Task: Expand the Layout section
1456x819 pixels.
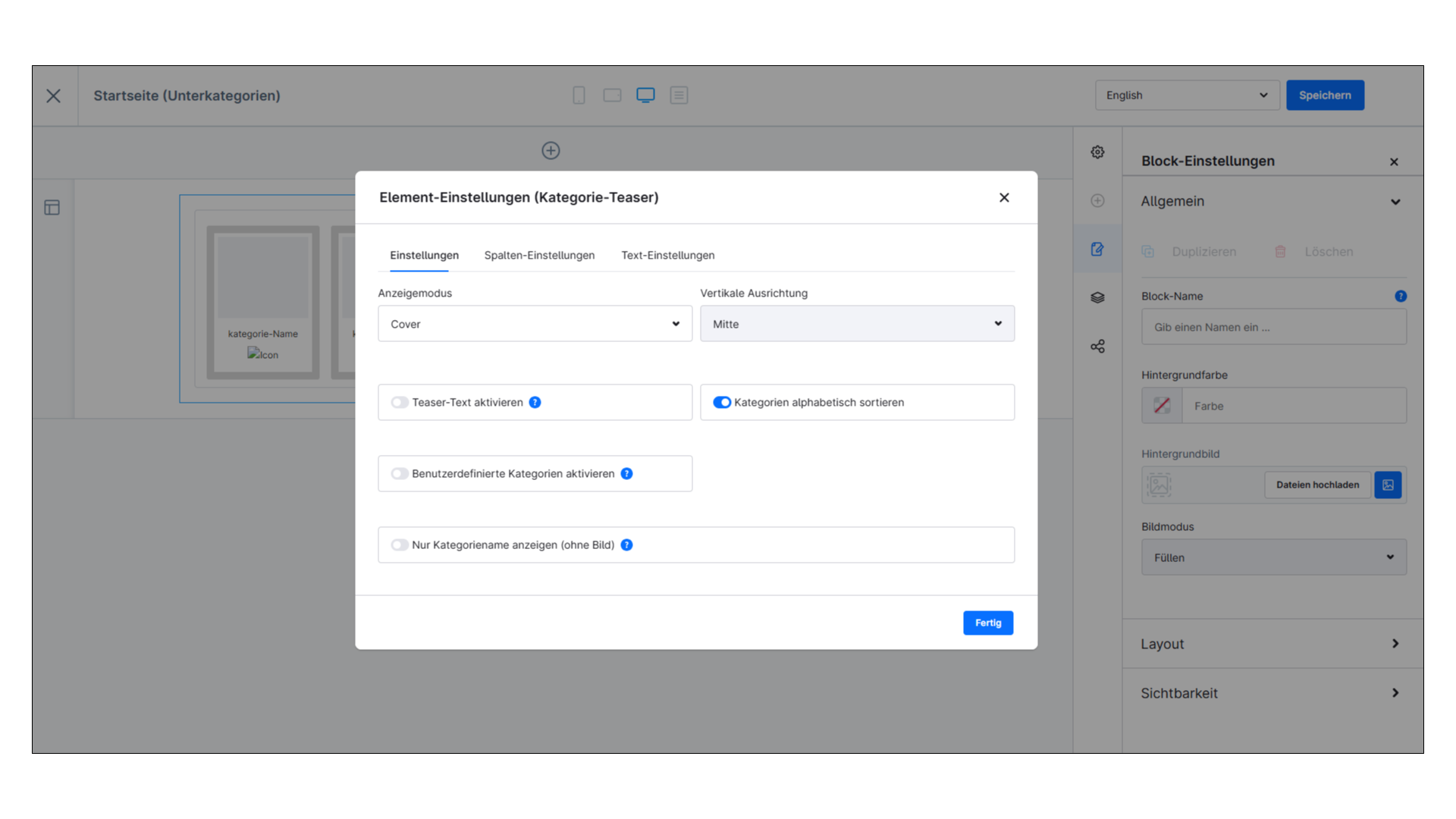Action: [1271, 644]
